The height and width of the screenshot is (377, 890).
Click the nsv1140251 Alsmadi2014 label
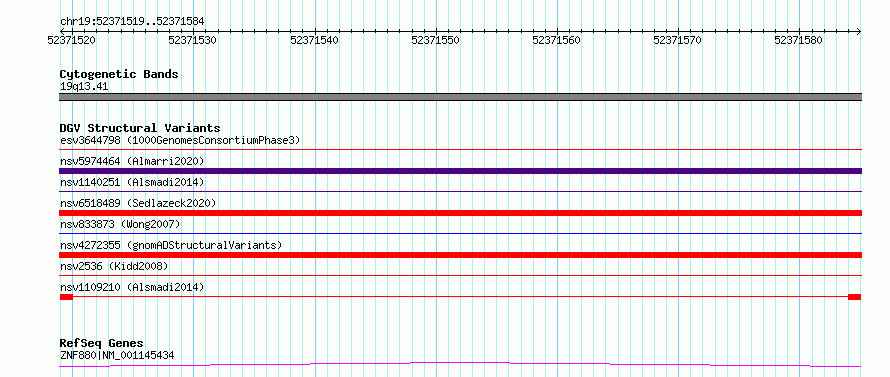132,182
